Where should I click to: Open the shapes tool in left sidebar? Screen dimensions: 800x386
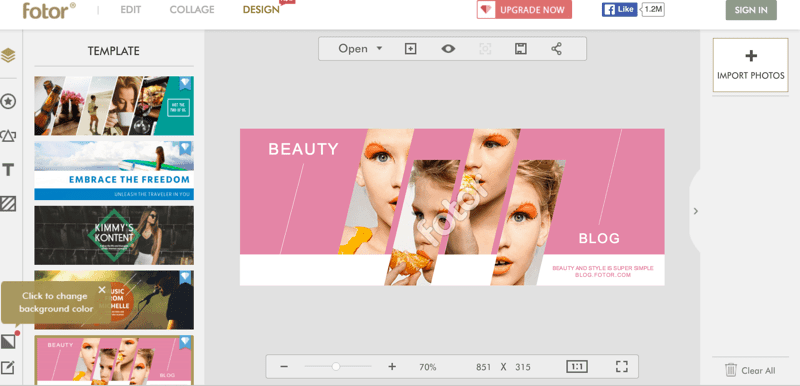[x=8, y=136]
